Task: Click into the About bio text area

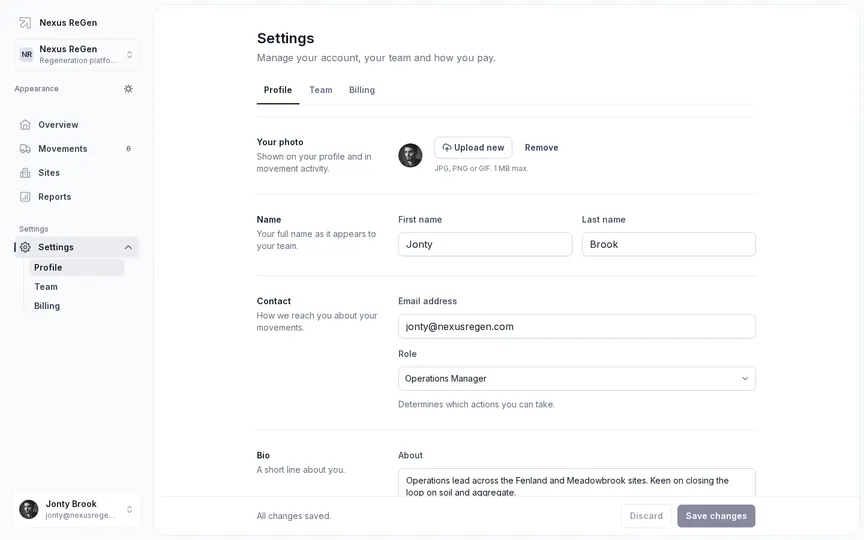Action: click(577, 483)
